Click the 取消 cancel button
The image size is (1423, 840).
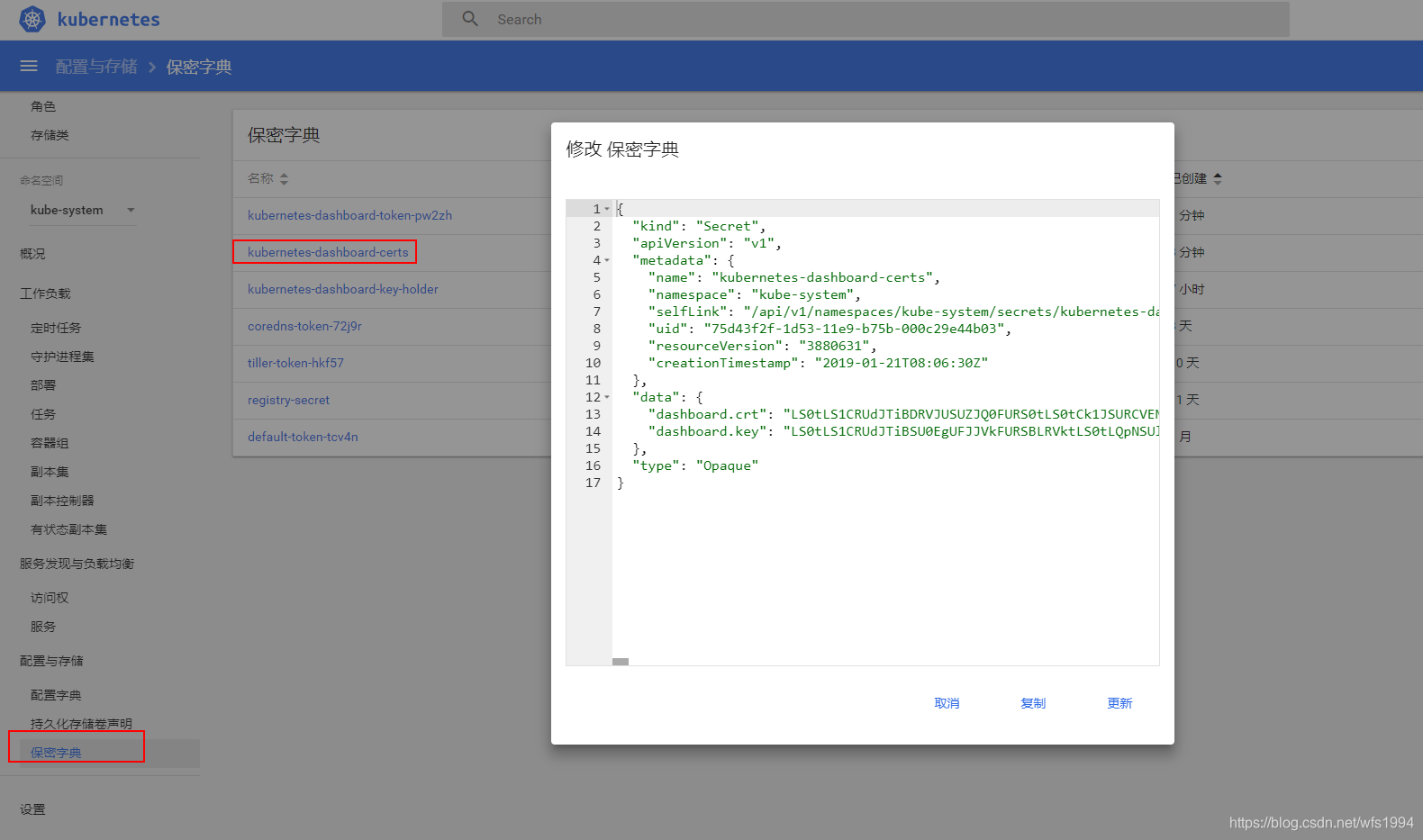947,703
